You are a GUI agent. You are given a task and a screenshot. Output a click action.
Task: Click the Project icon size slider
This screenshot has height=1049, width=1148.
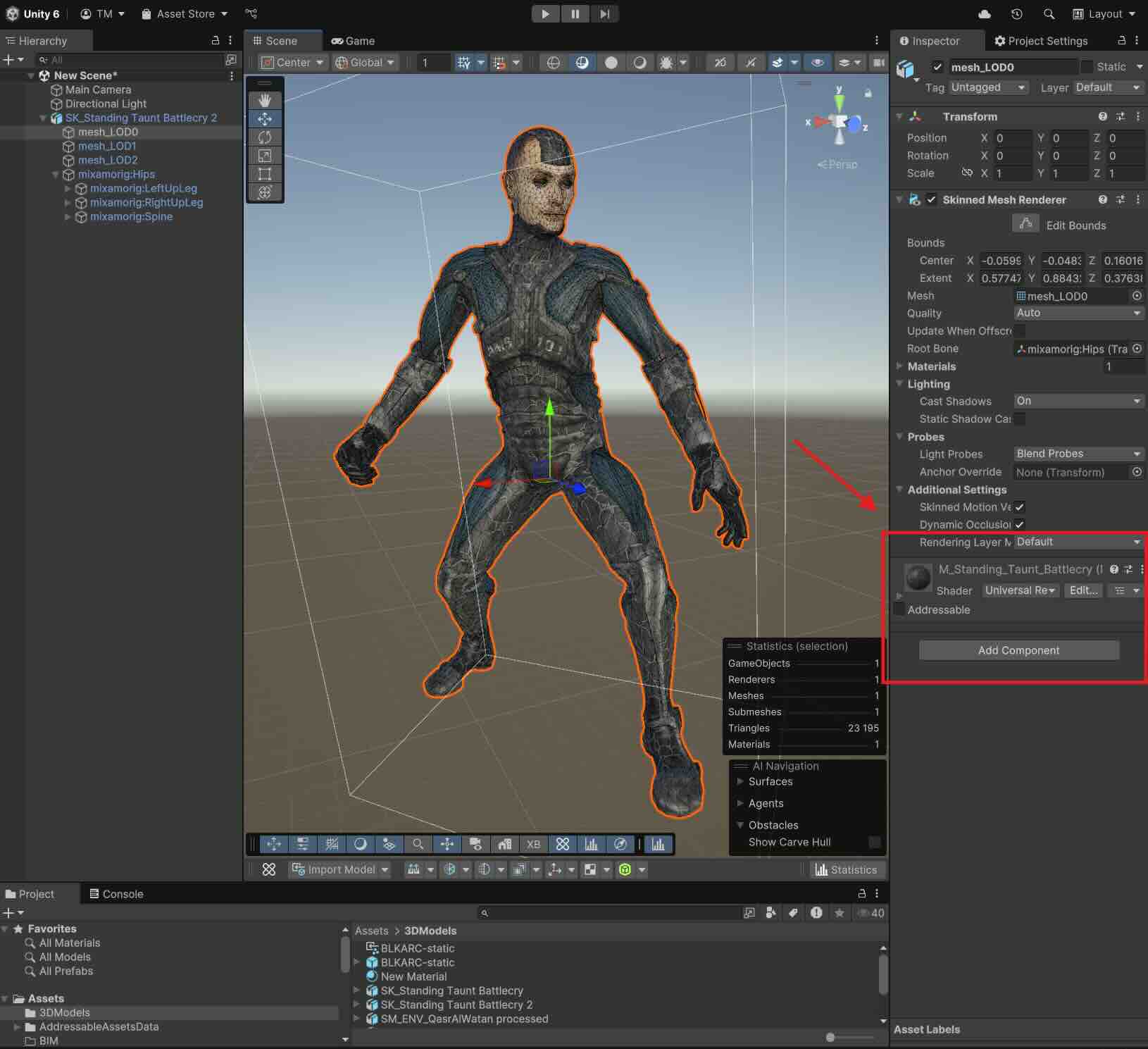click(x=831, y=1037)
